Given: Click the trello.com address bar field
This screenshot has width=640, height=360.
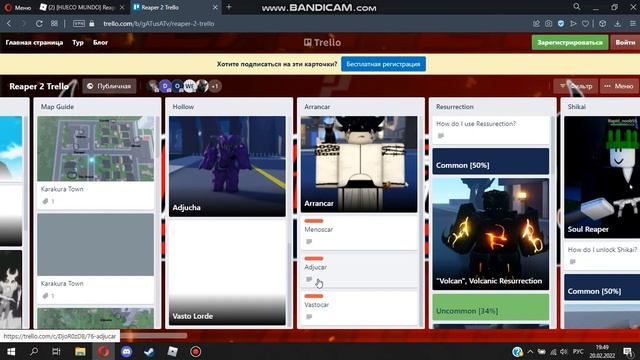Looking at the screenshot, I should tap(158, 24).
